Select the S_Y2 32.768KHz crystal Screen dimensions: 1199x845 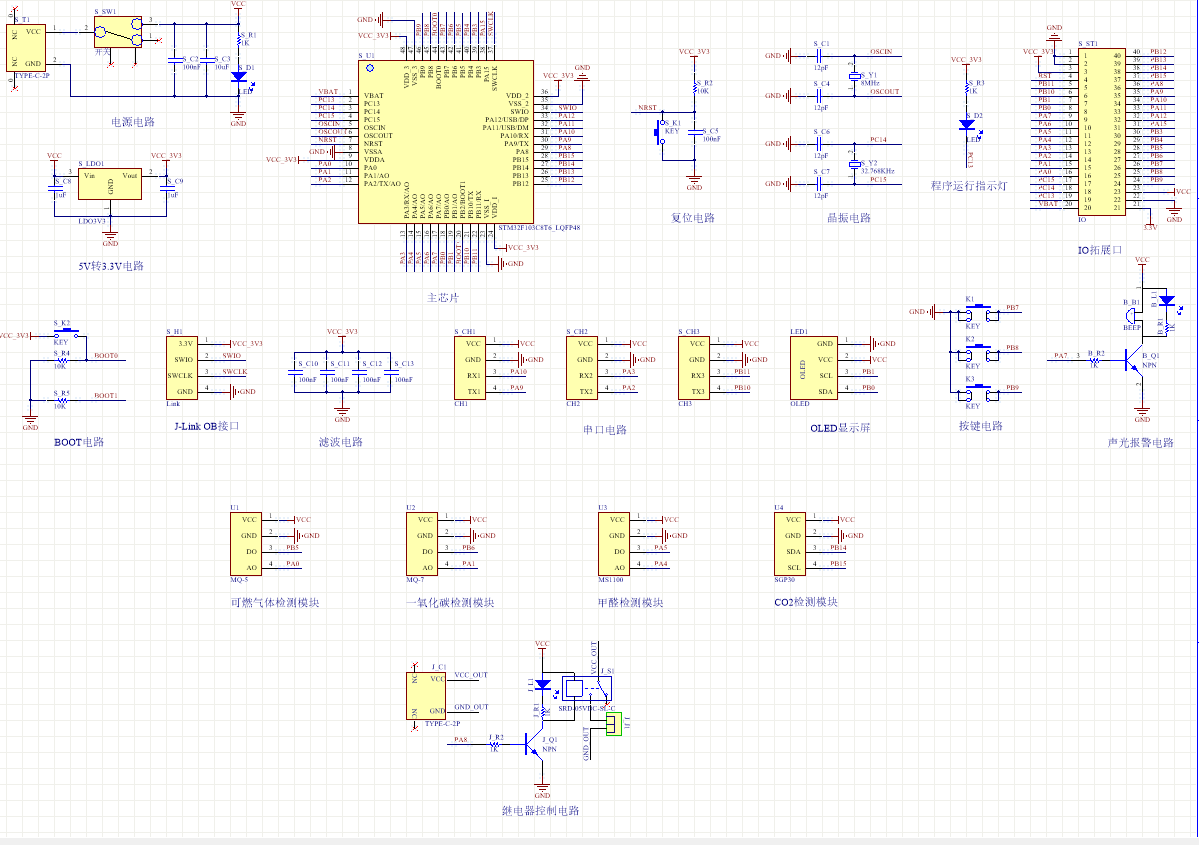[x=855, y=164]
